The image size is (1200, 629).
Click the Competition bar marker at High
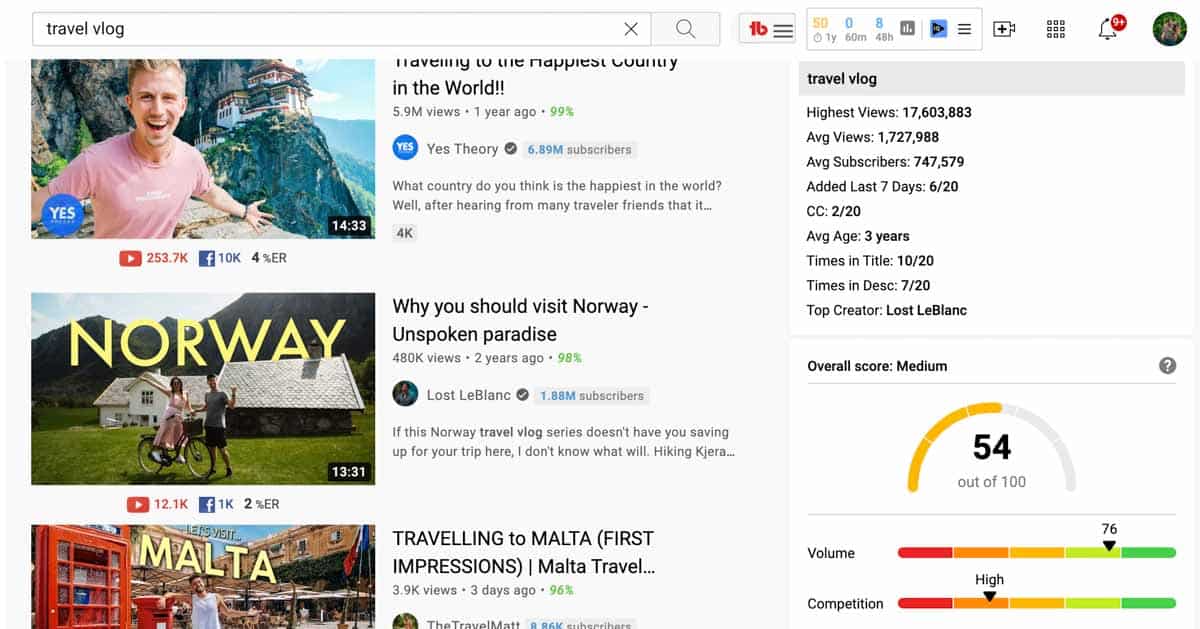click(989, 596)
